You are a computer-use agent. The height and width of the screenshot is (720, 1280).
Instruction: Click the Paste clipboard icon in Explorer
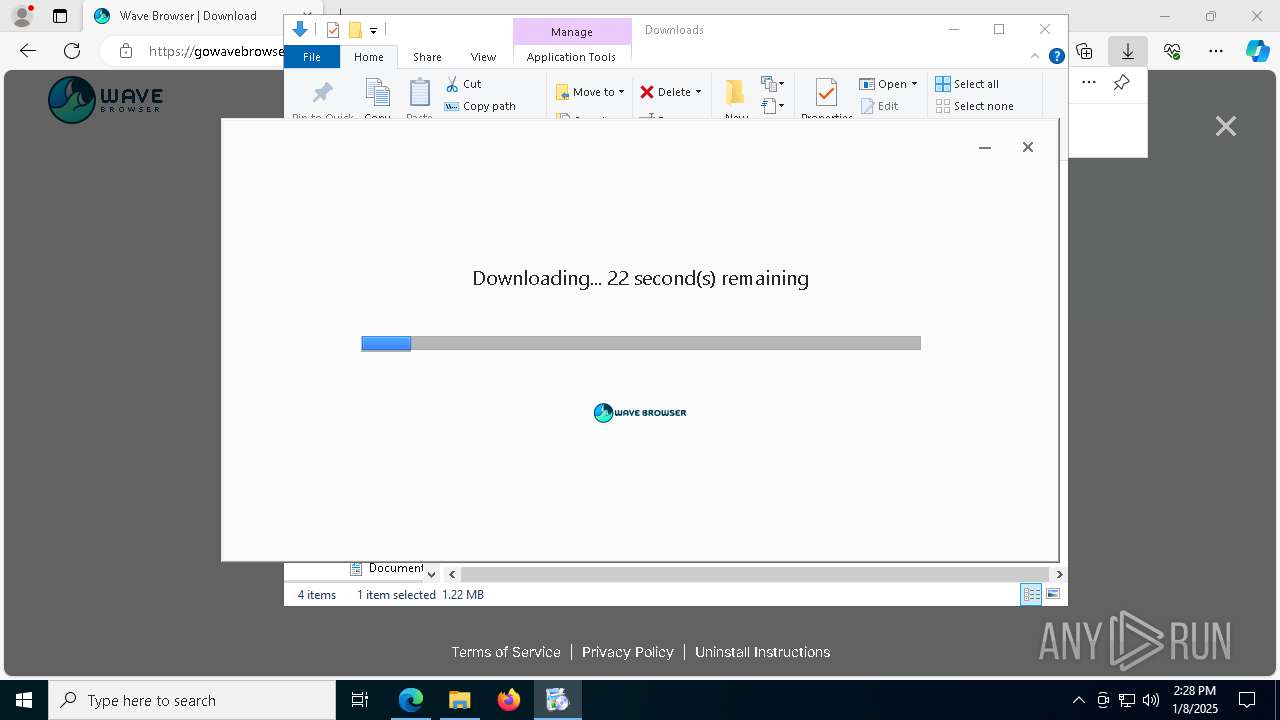click(x=420, y=93)
